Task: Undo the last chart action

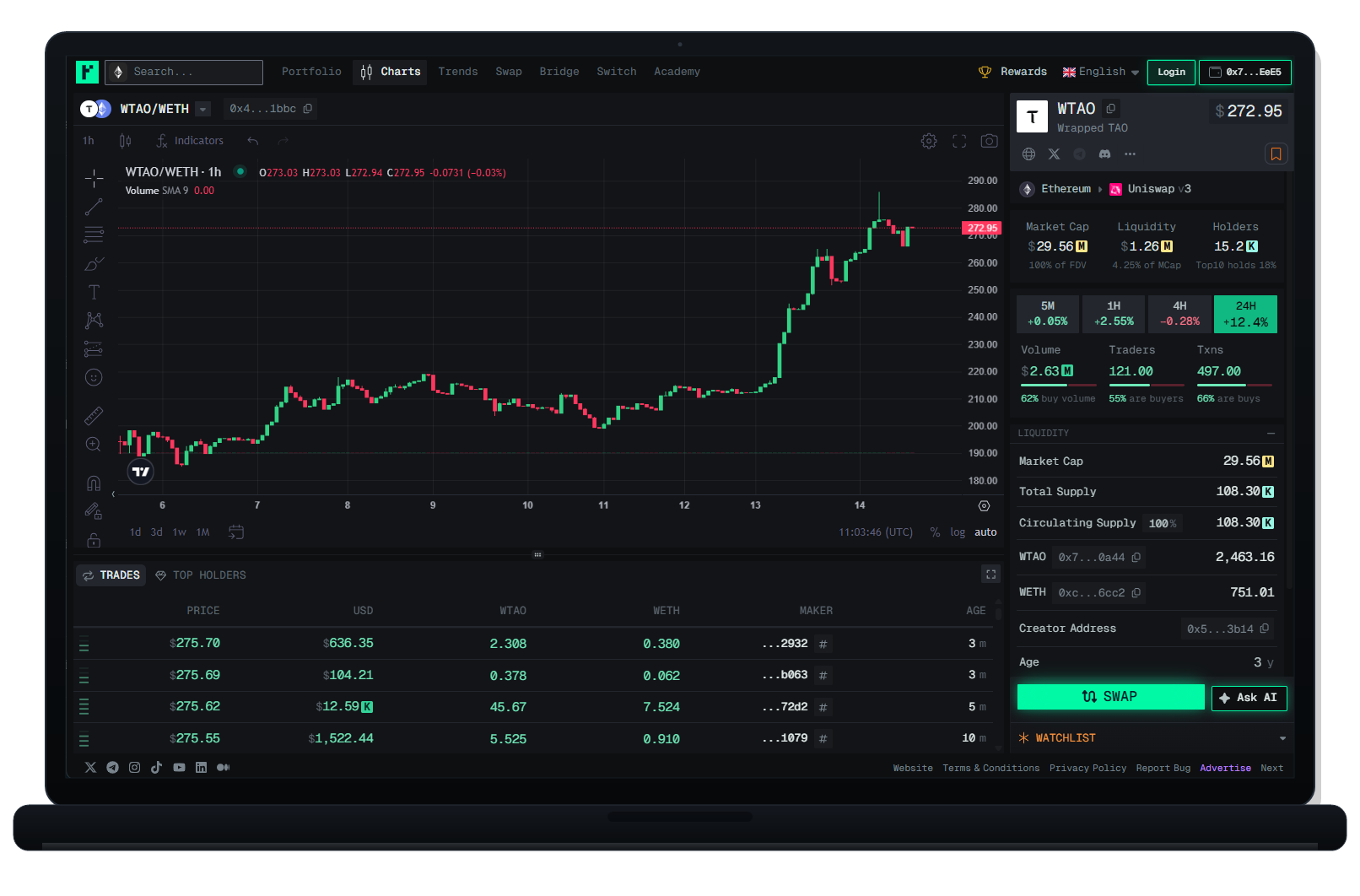Action: 253,141
